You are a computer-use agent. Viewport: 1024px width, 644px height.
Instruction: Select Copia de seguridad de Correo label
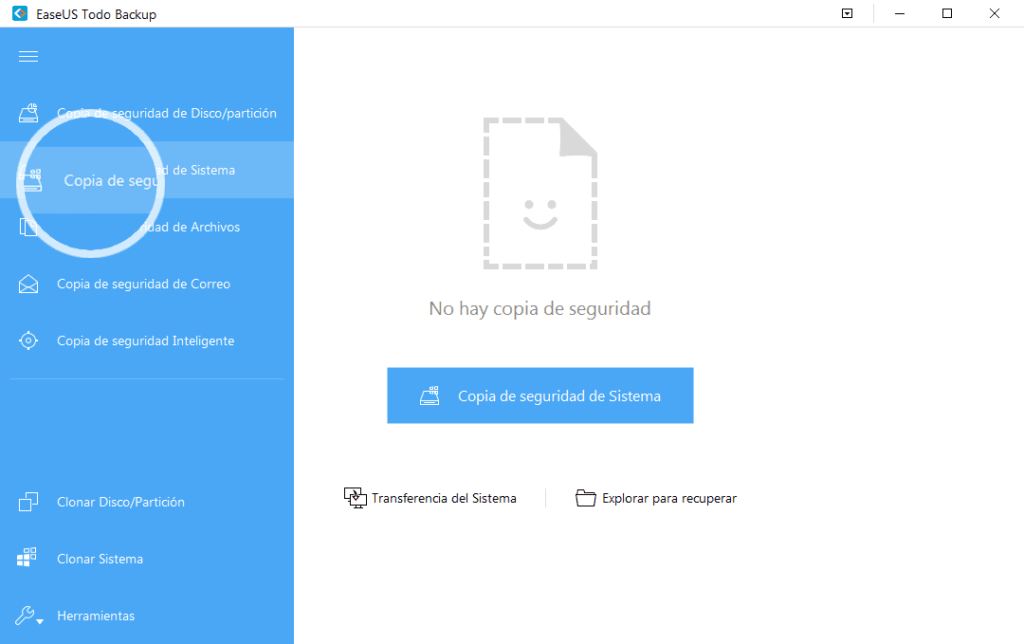[143, 284]
